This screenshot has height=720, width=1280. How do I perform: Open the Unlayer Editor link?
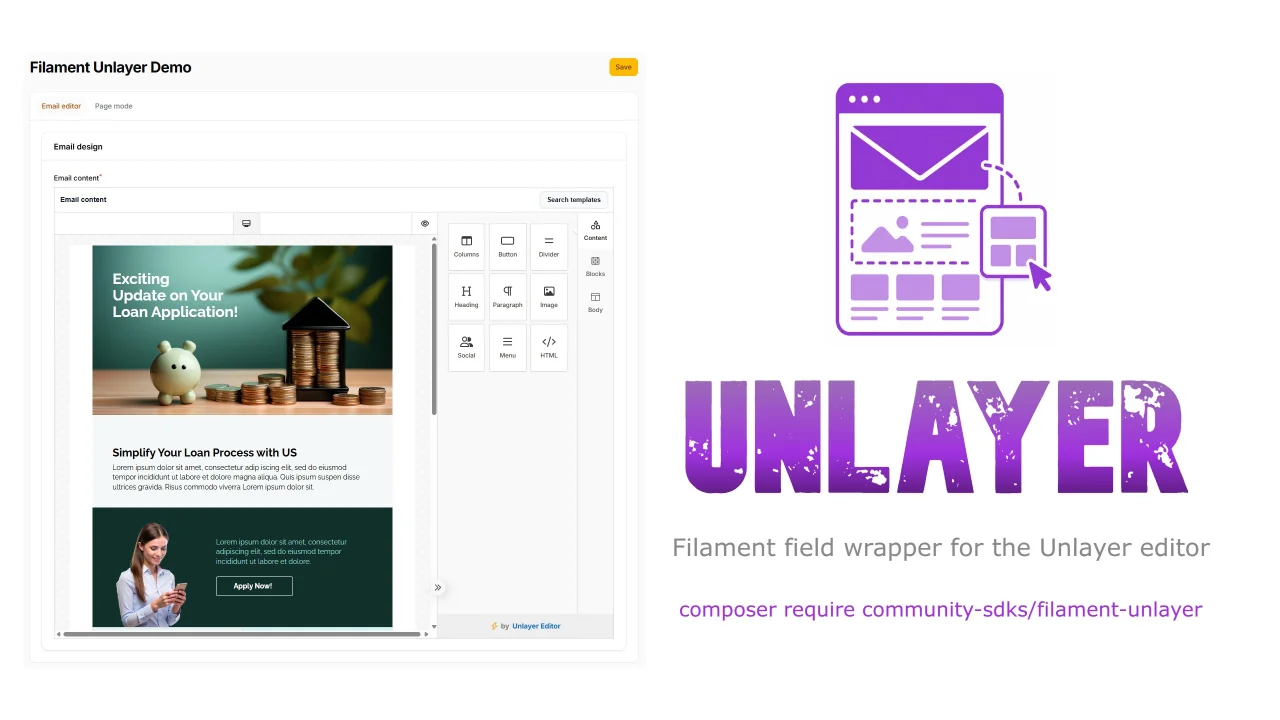536,626
